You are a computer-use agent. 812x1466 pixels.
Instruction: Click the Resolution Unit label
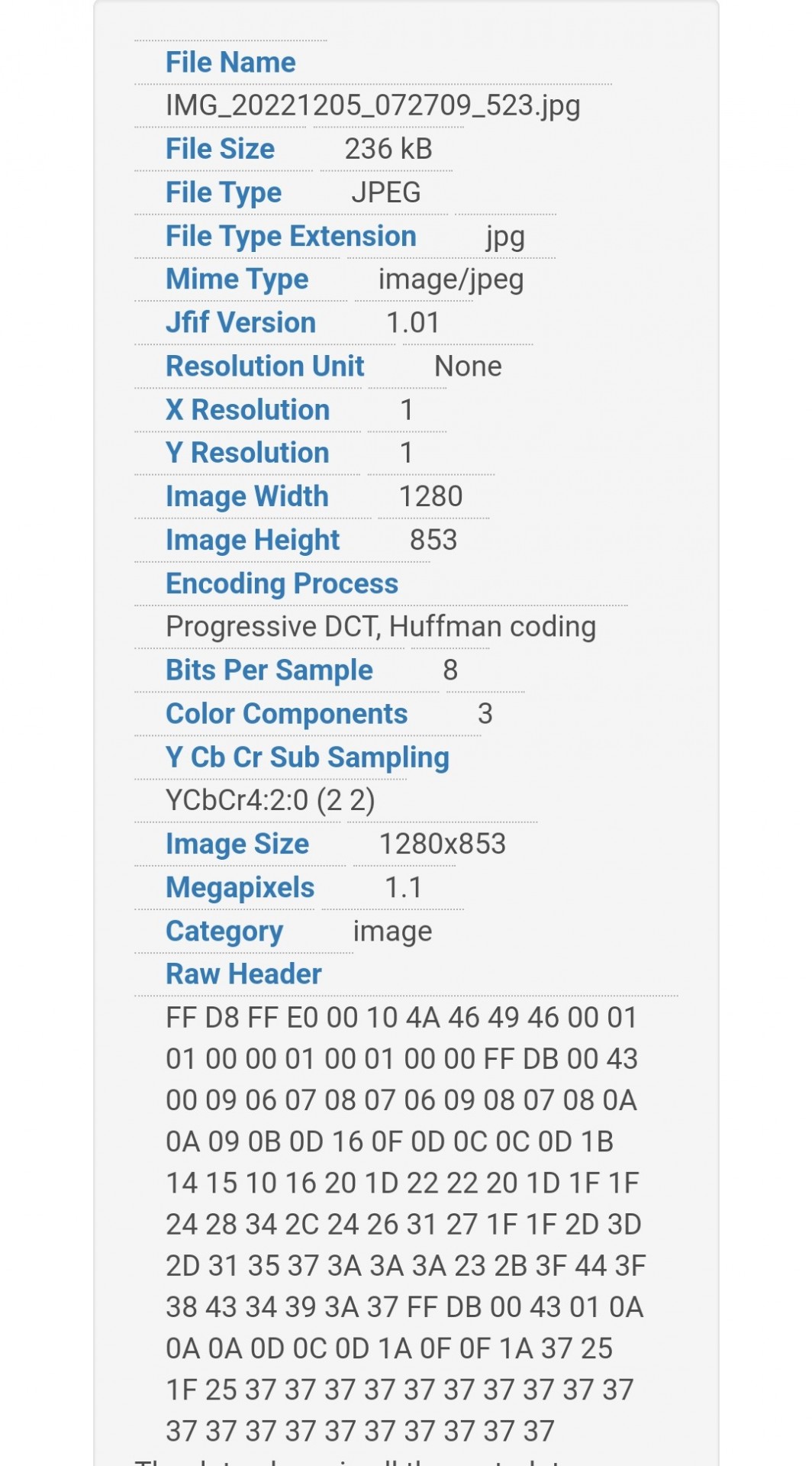coord(265,366)
